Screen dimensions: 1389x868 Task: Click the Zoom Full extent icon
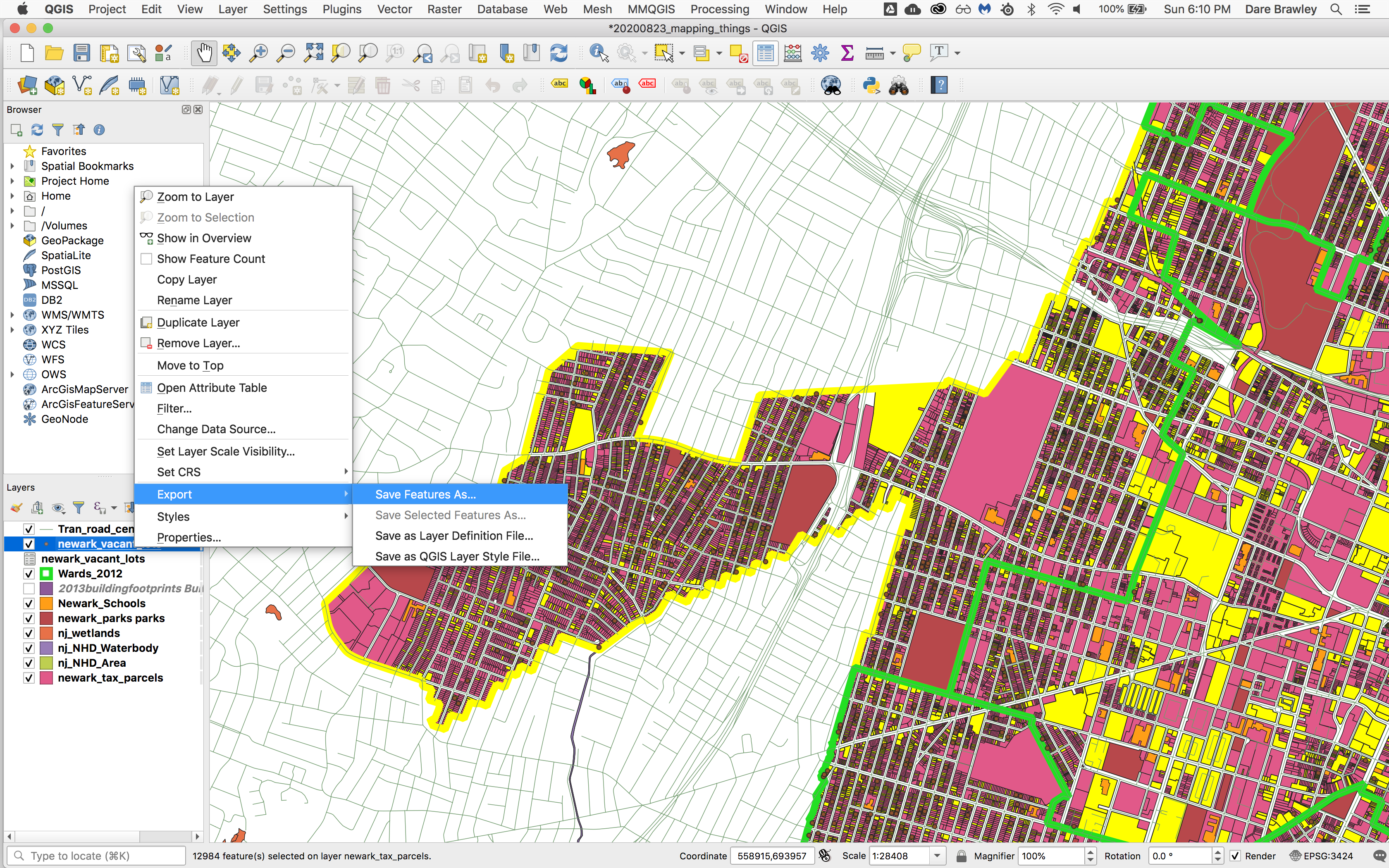coord(313,53)
